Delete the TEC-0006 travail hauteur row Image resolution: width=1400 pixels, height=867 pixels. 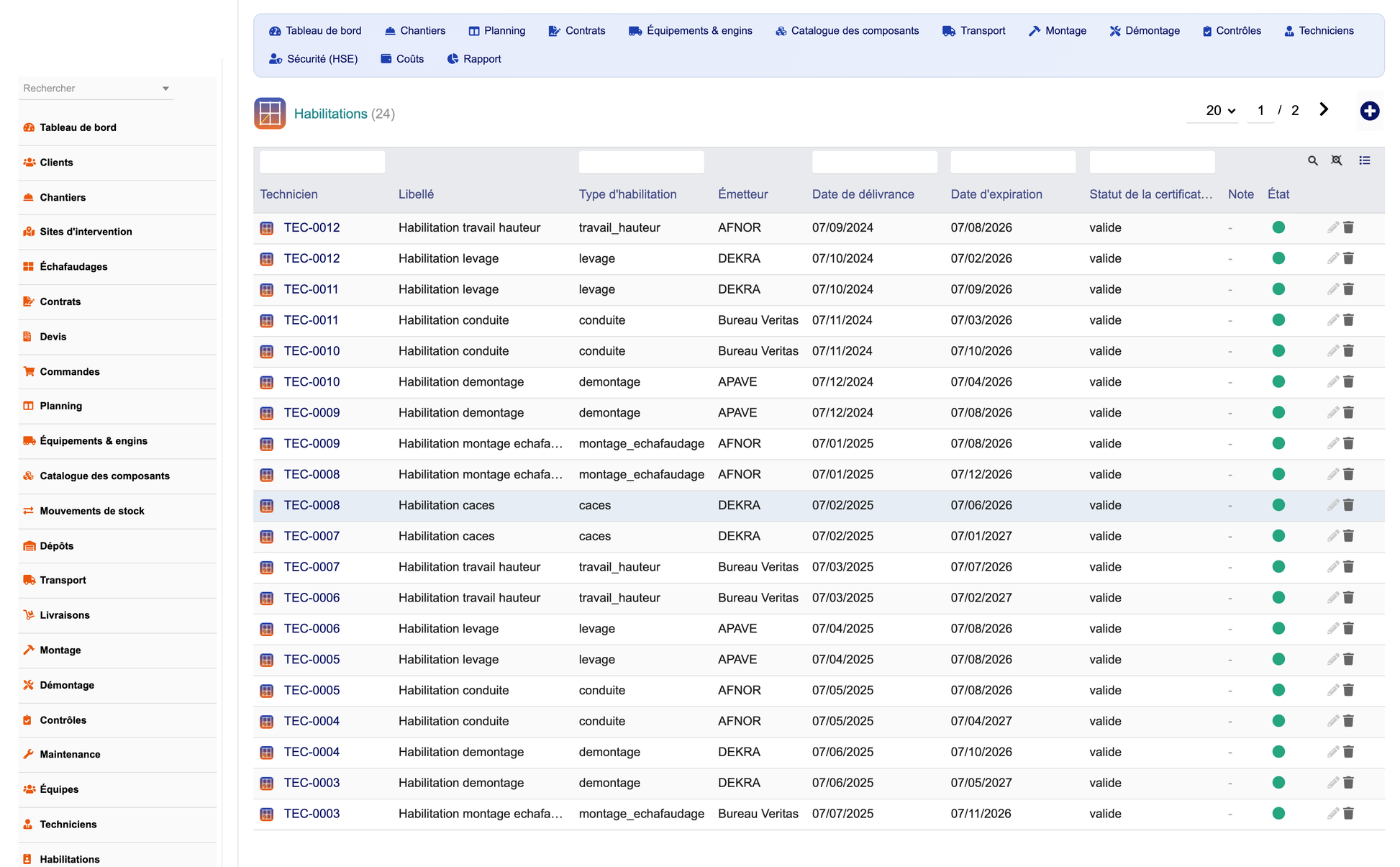[x=1348, y=598]
